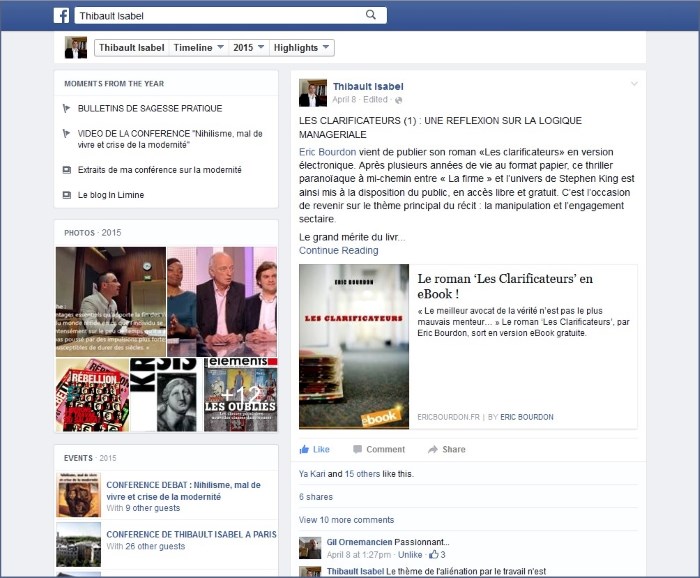
Task: Open the Paris conference event thumbnail
Action: pos(79,545)
